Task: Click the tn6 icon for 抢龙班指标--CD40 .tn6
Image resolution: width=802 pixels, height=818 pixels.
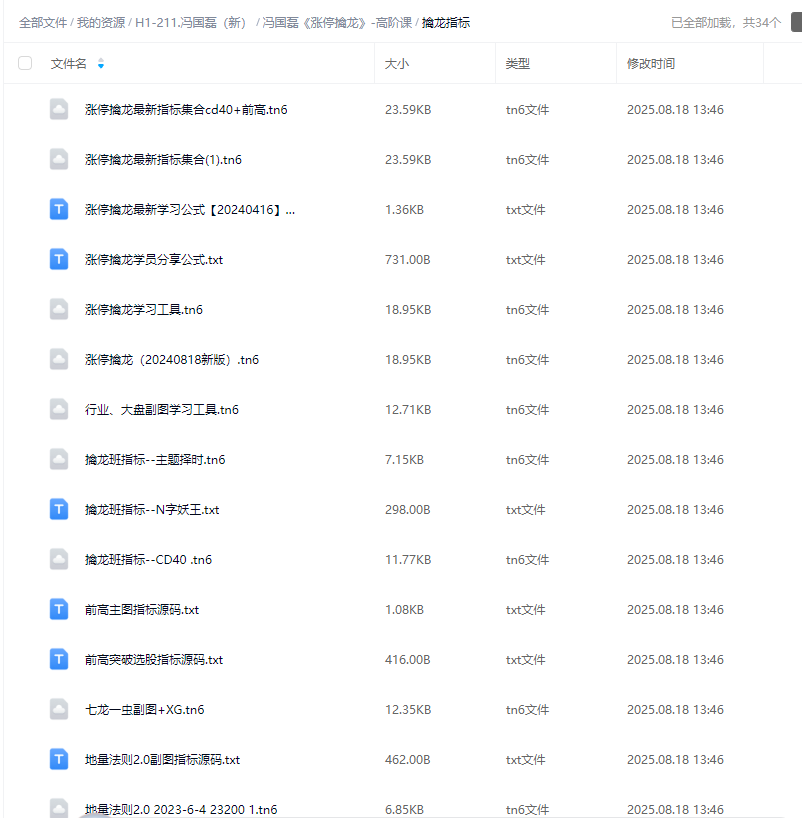Action: [x=58, y=559]
